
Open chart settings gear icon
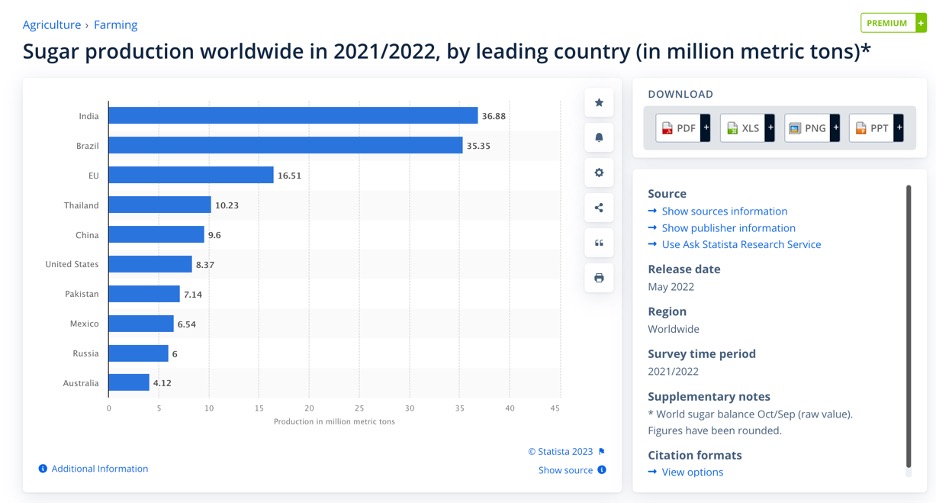point(599,173)
